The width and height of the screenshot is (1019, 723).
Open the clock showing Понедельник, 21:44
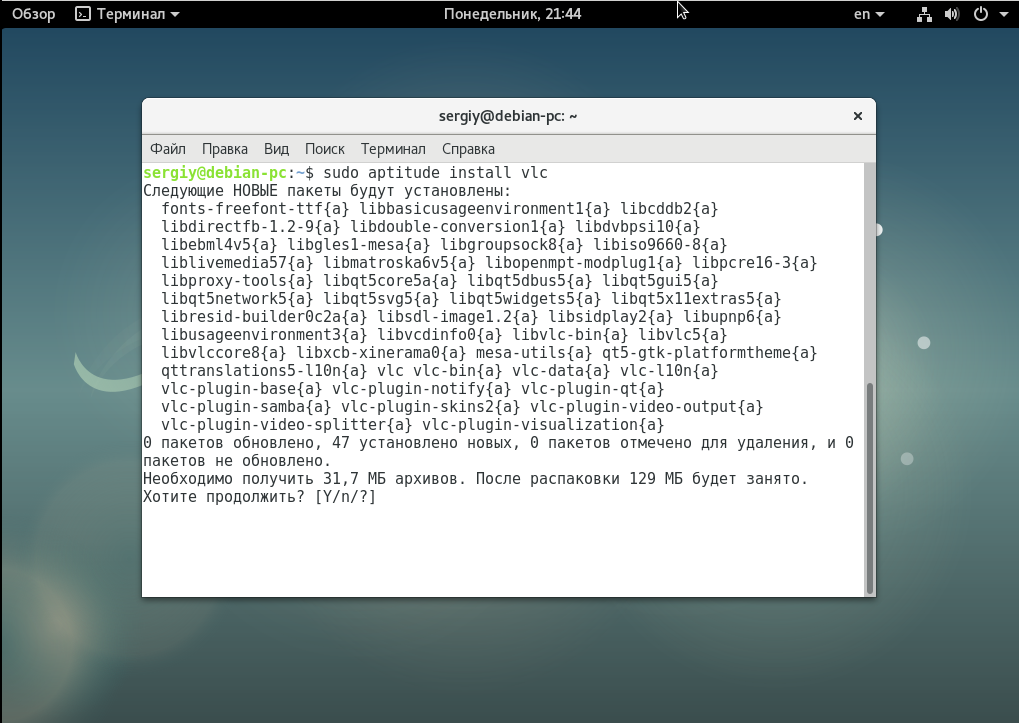click(x=512, y=14)
